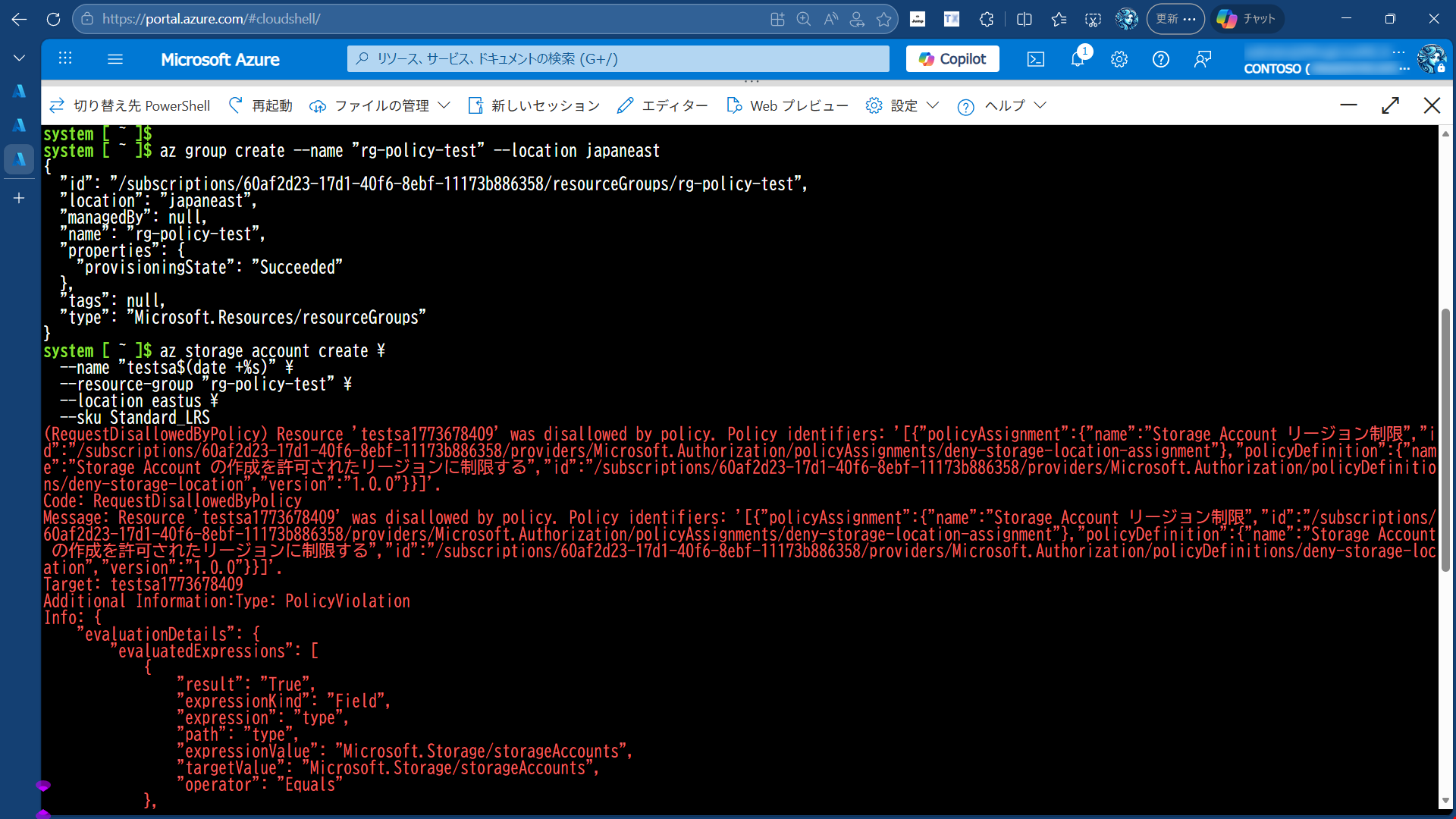Click the Microsoft Azure home link
1456x819 pixels.
(220, 59)
